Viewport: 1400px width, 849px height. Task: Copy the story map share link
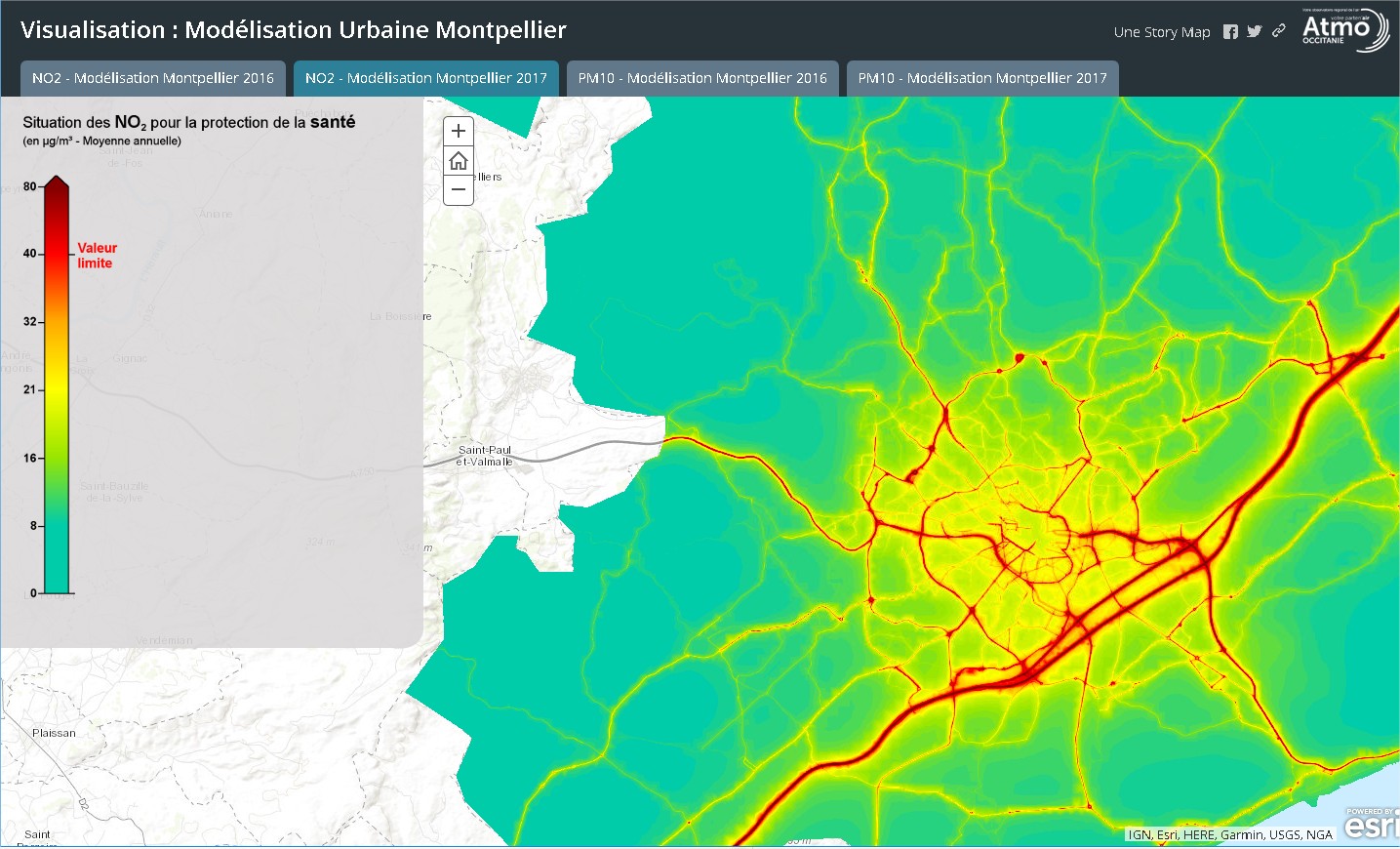tap(1279, 31)
